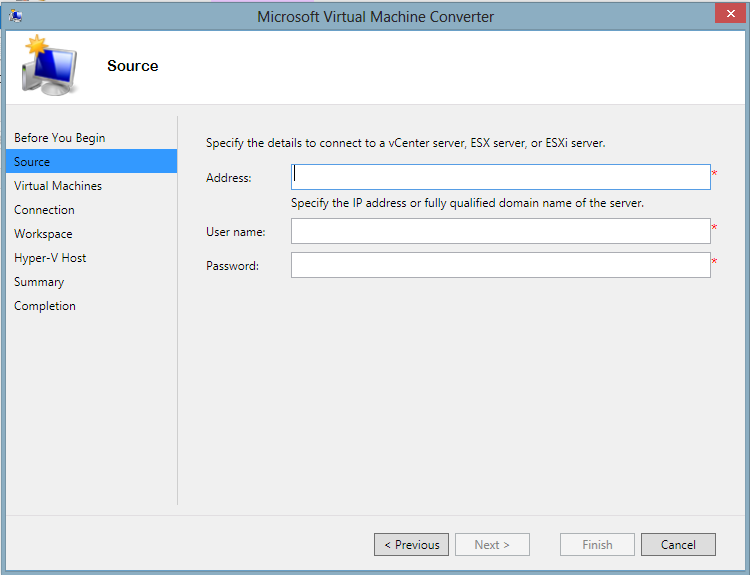Cancel the conversion wizard
Screen dimensions: 750x575
(x=678, y=545)
